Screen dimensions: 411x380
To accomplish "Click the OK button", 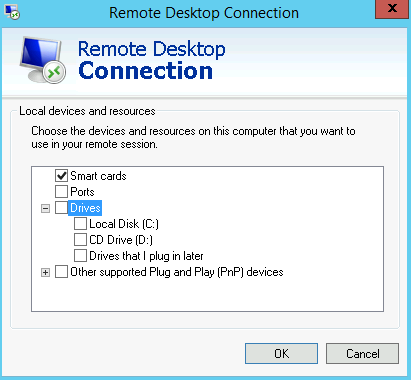I will [x=281, y=354].
